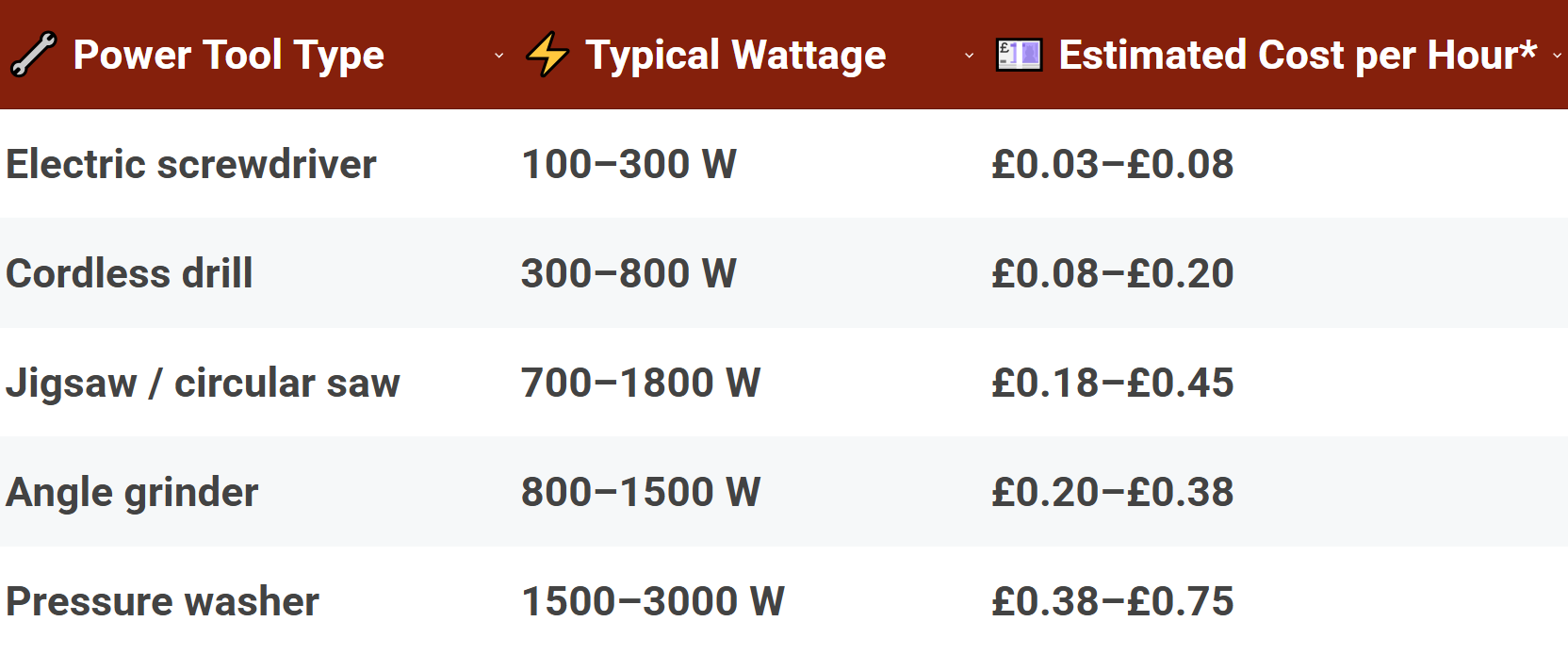The height and width of the screenshot is (654, 1568).
Task: Select the Estimated Cost per Hour header
Action: [1297, 55]
